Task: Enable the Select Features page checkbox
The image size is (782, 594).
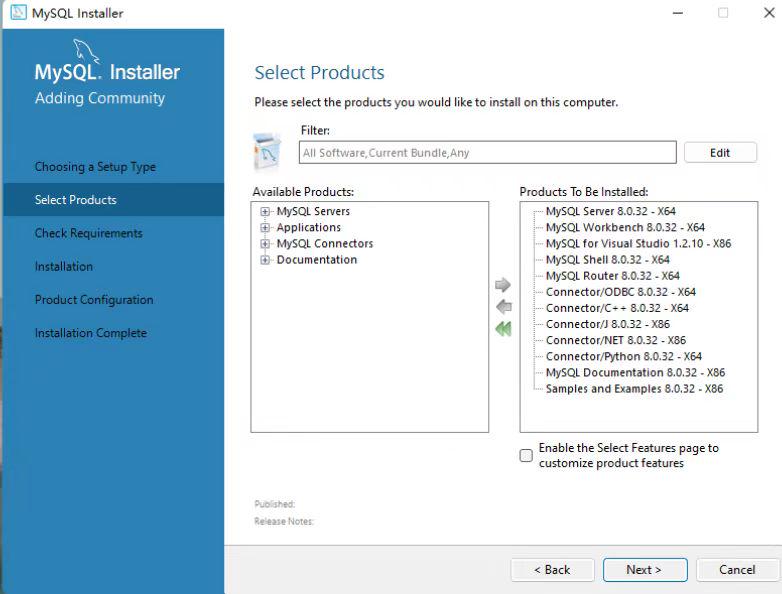Action: [x=526, y=455]
